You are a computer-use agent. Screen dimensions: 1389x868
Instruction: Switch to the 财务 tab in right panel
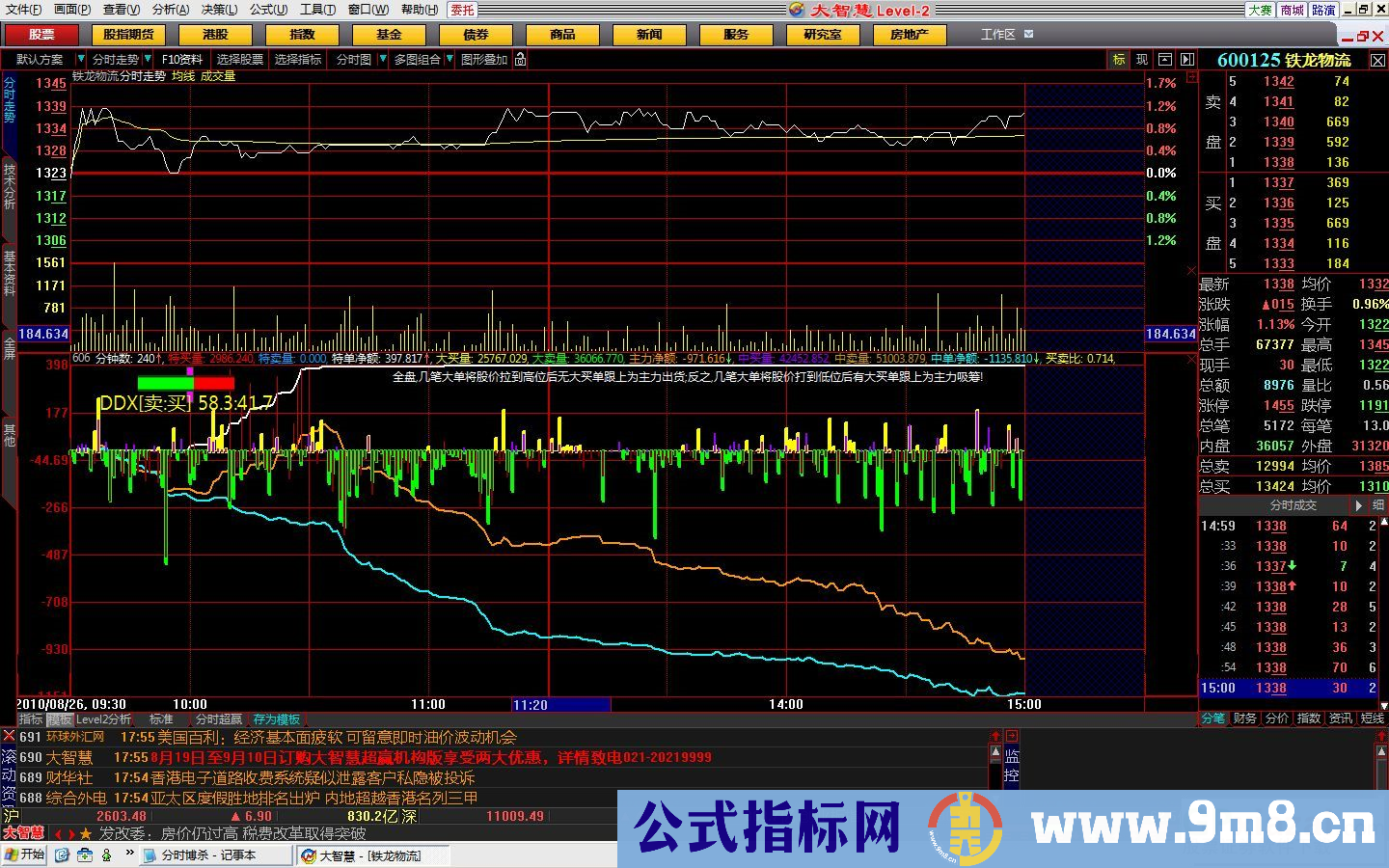pyautogui.click(x=1244, y=719)
